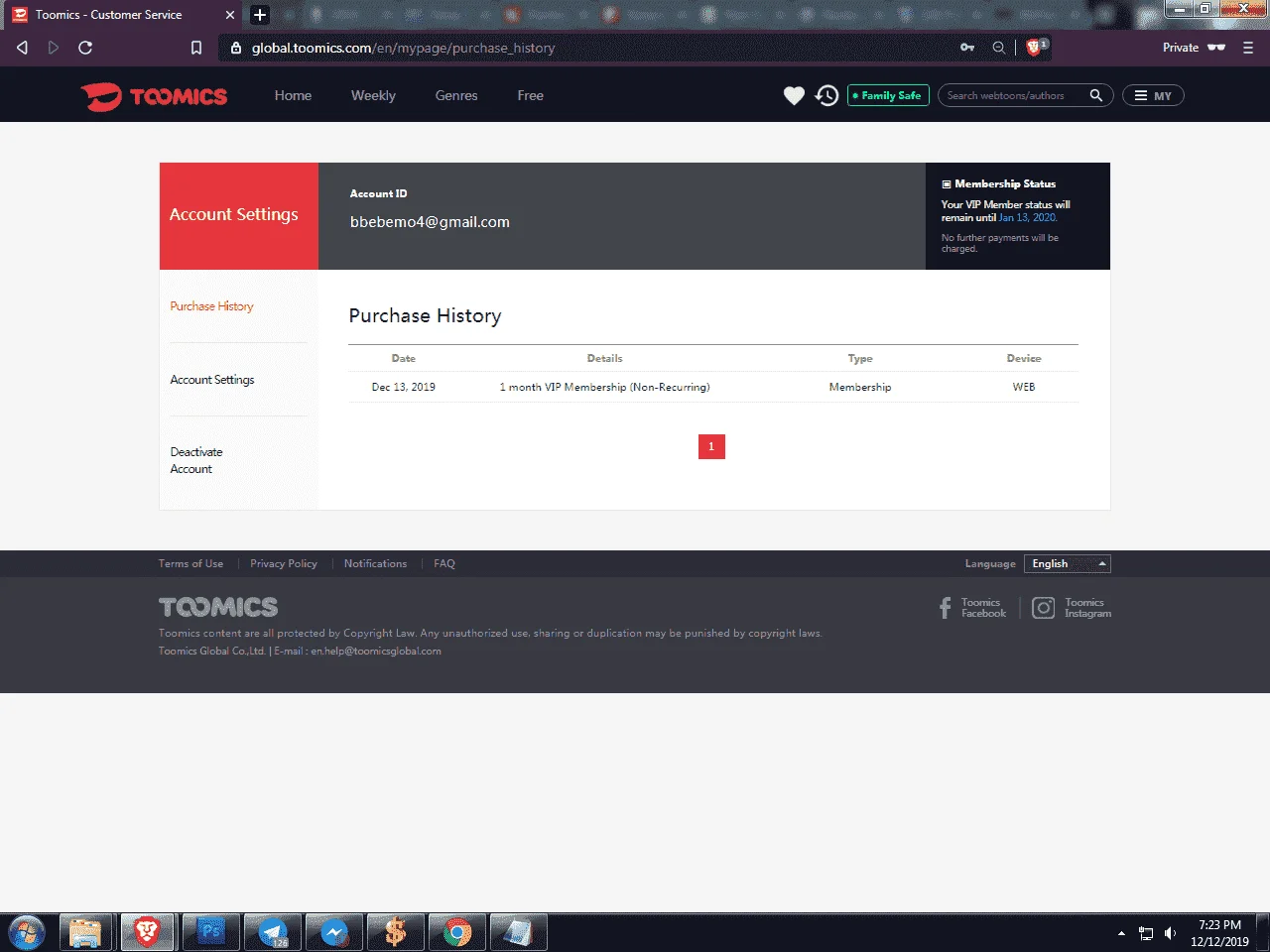This screenshot has height=952, width=1270.
Task: Open Terms of Use footer link
Action: (x=190, y=563)
